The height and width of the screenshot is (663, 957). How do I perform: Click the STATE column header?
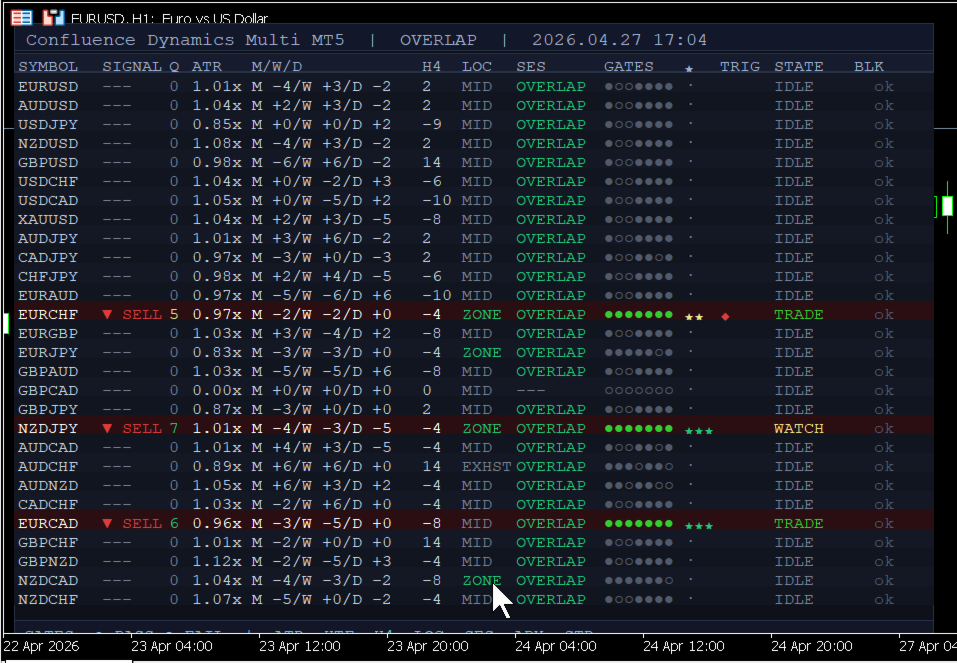click(x=799, y=67)
